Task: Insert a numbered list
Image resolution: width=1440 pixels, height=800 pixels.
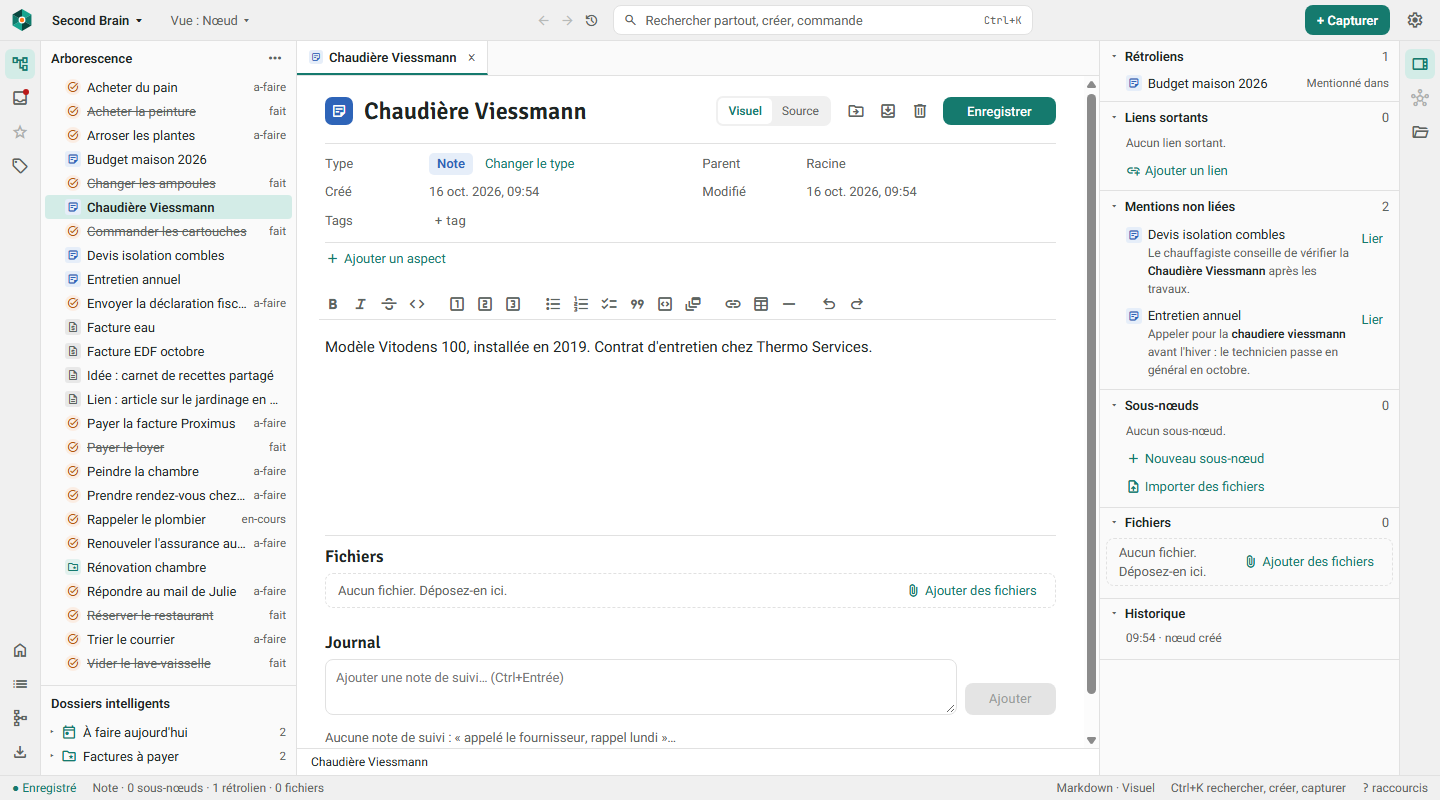Action: 581,304
